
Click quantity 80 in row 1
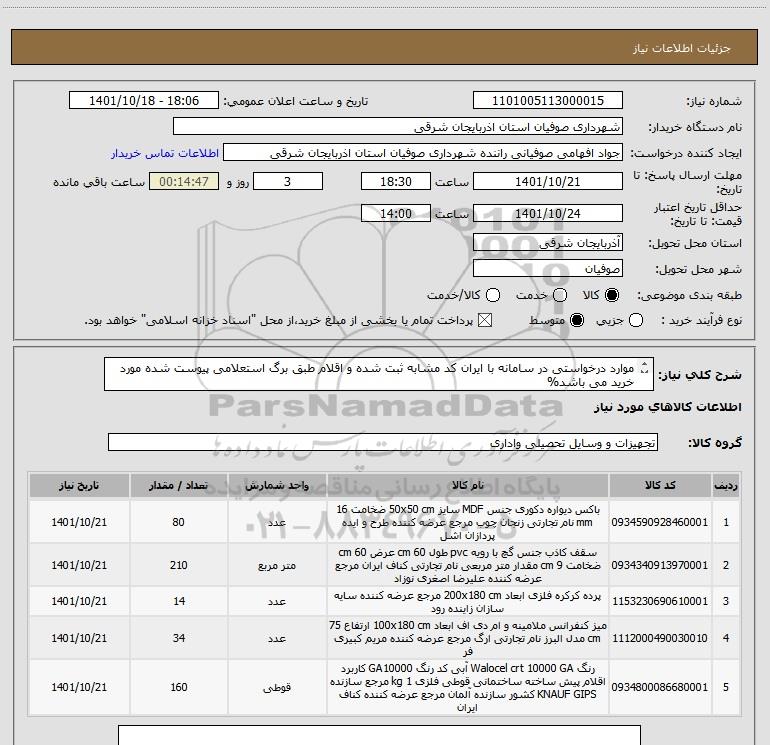coord(179,522)
